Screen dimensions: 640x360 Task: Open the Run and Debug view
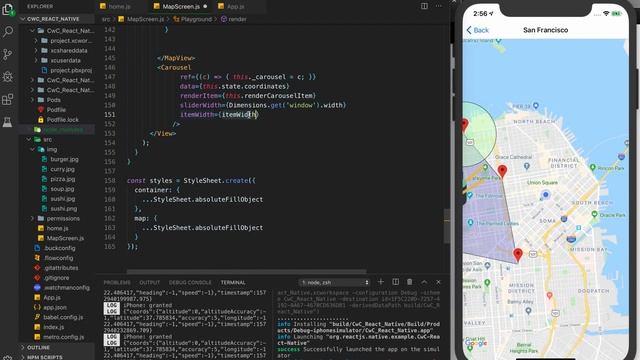(8, 77)
